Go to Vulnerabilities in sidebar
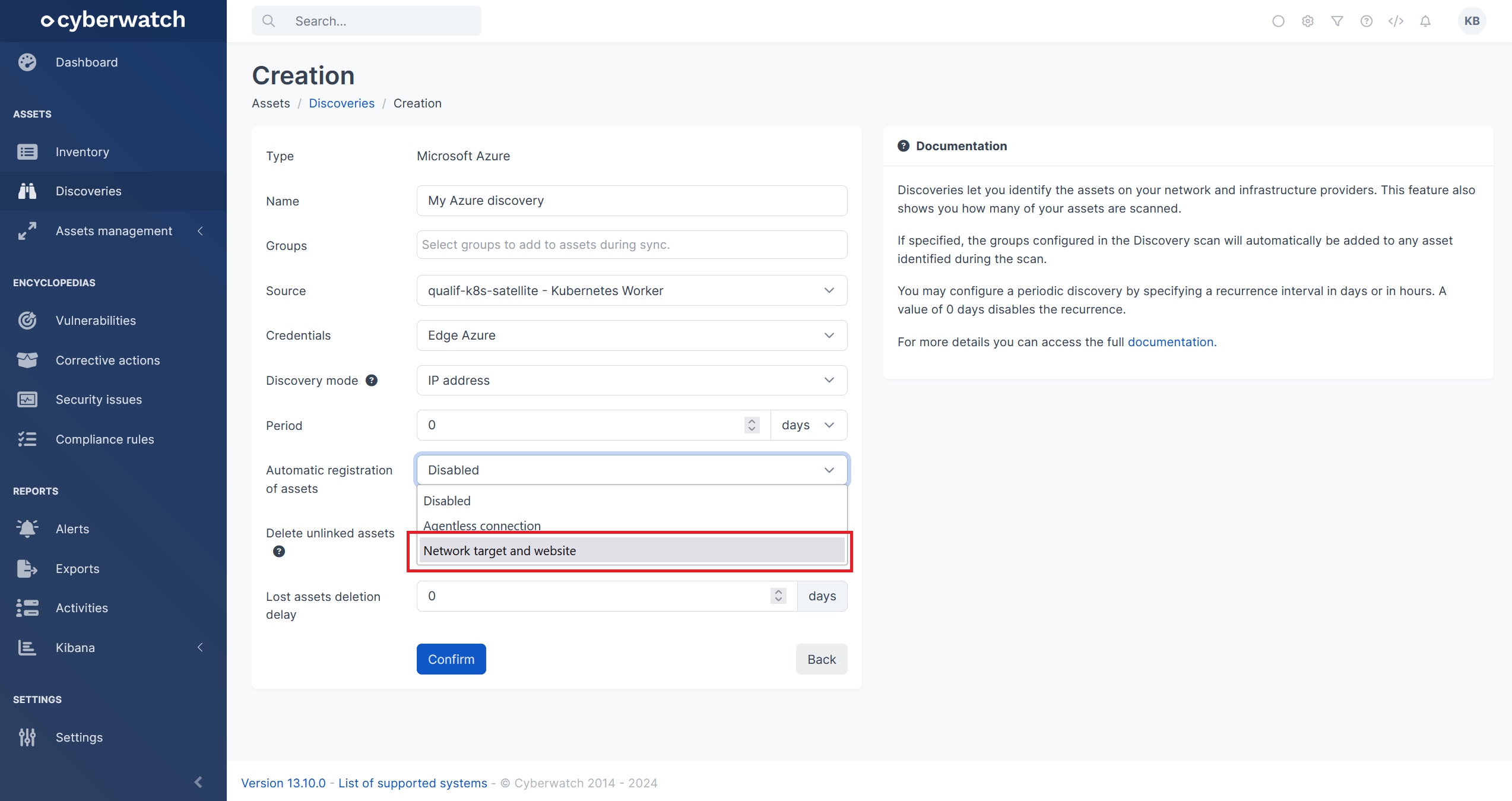The image size is (1512, 801). [96, 321]
